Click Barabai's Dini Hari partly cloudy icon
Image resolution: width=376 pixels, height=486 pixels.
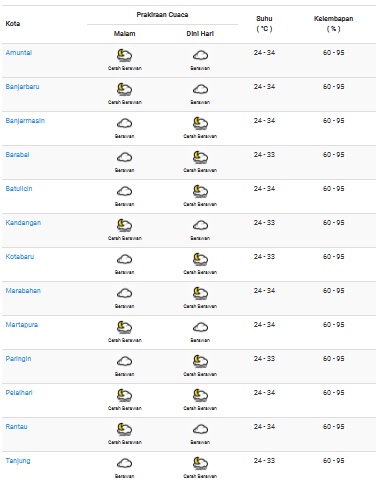(200, 157)
